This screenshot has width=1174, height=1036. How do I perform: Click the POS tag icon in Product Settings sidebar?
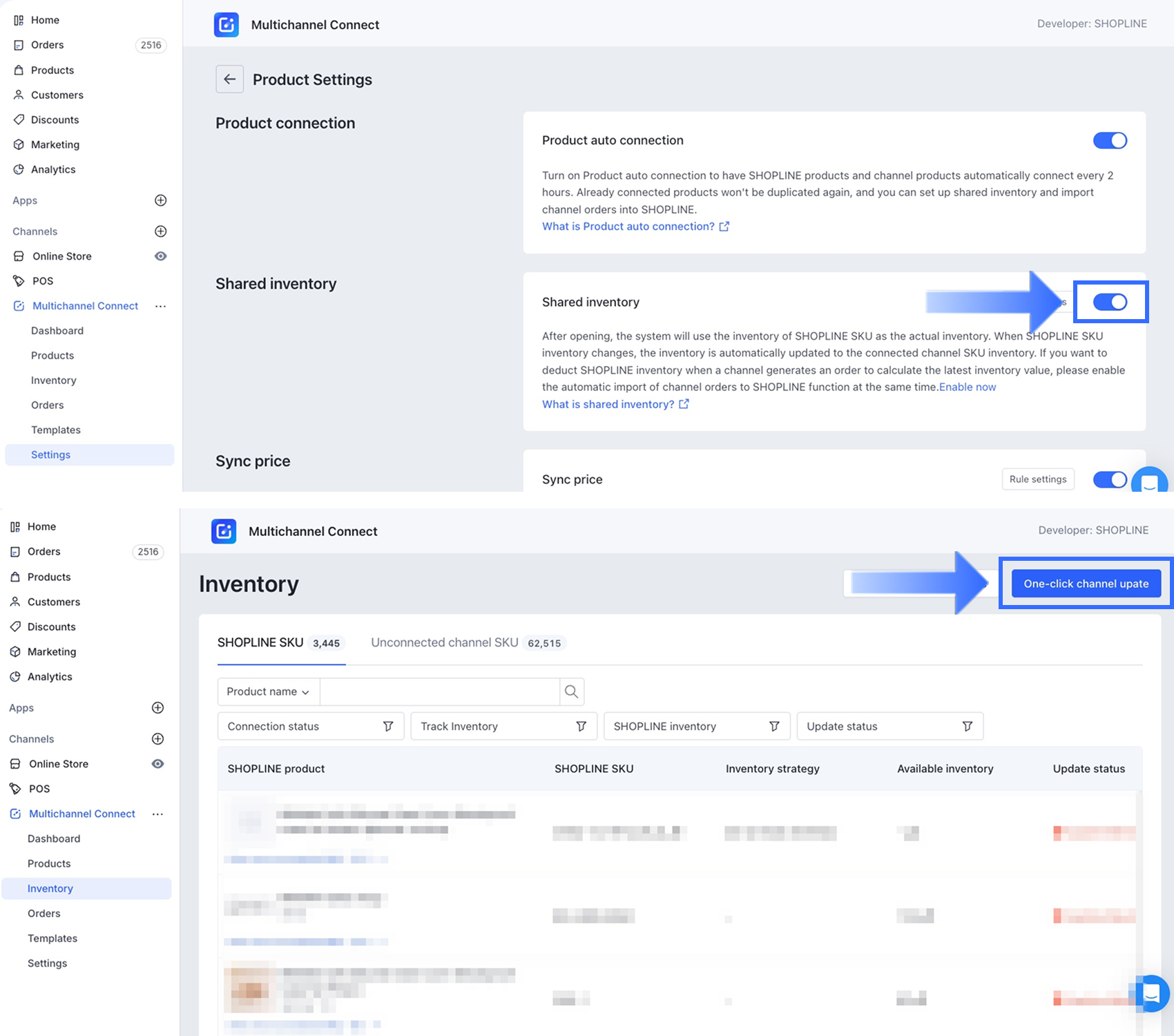[x=19, y=281]
